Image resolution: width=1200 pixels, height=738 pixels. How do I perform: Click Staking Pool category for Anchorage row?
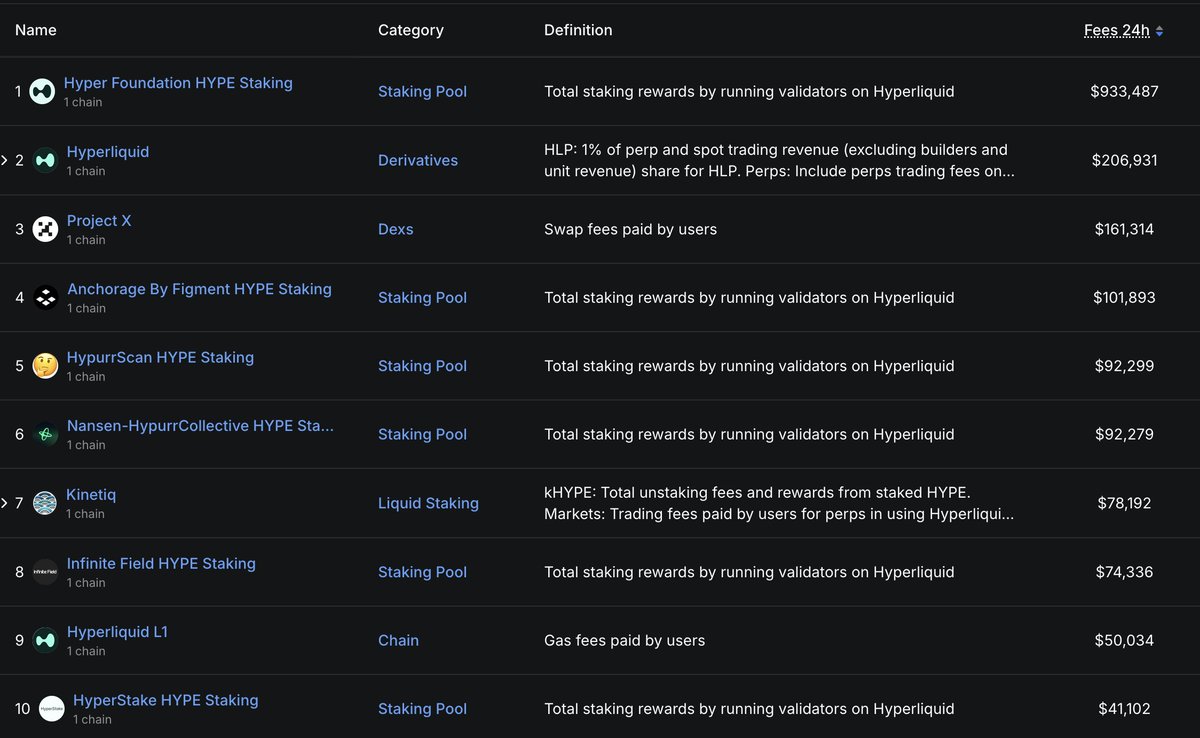tap(422, 297)
